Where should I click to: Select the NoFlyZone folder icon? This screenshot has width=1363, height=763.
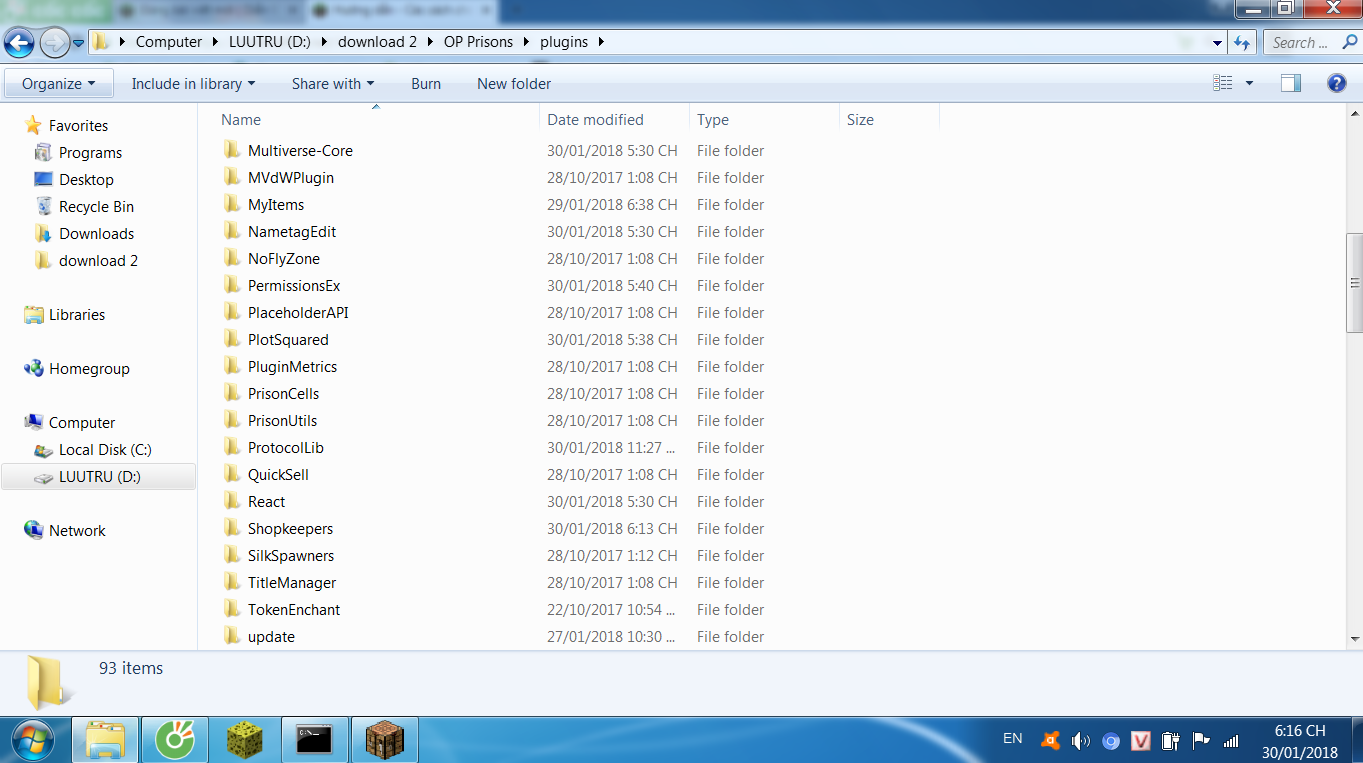click(232, 258)
